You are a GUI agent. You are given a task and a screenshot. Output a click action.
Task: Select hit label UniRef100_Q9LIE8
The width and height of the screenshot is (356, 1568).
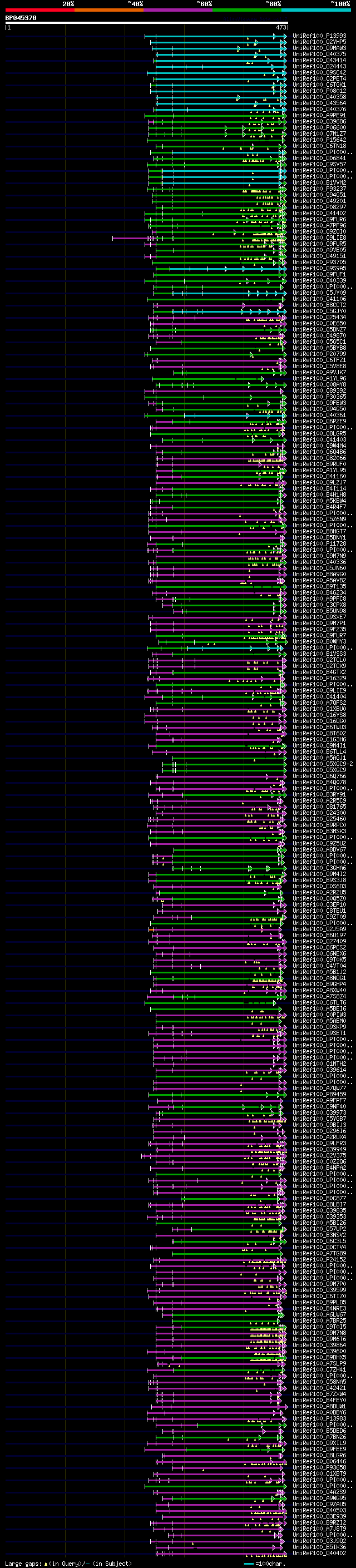pyautogui.click(x=319, y=238)
